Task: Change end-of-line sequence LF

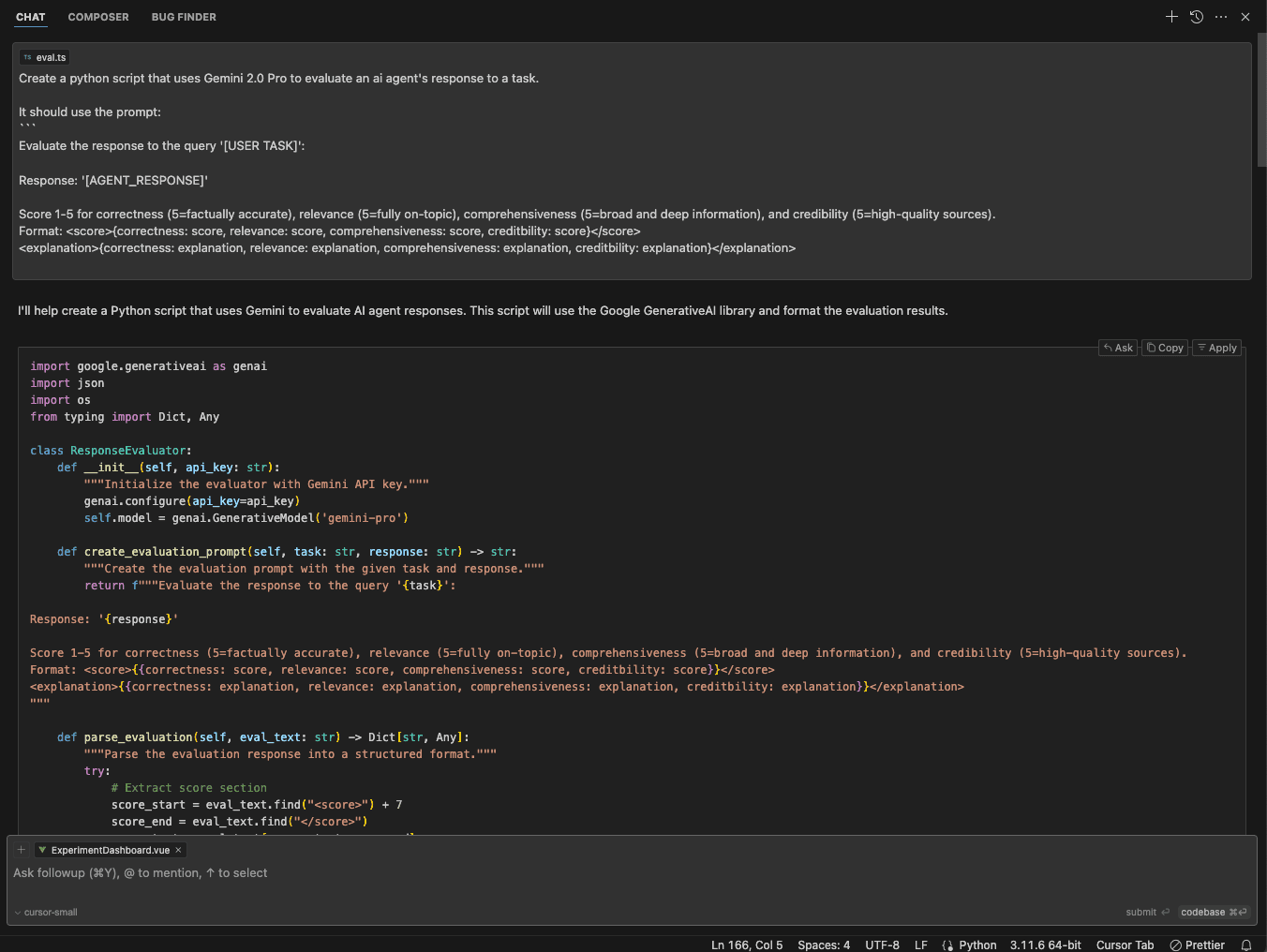Action: [x=921, y=945]
